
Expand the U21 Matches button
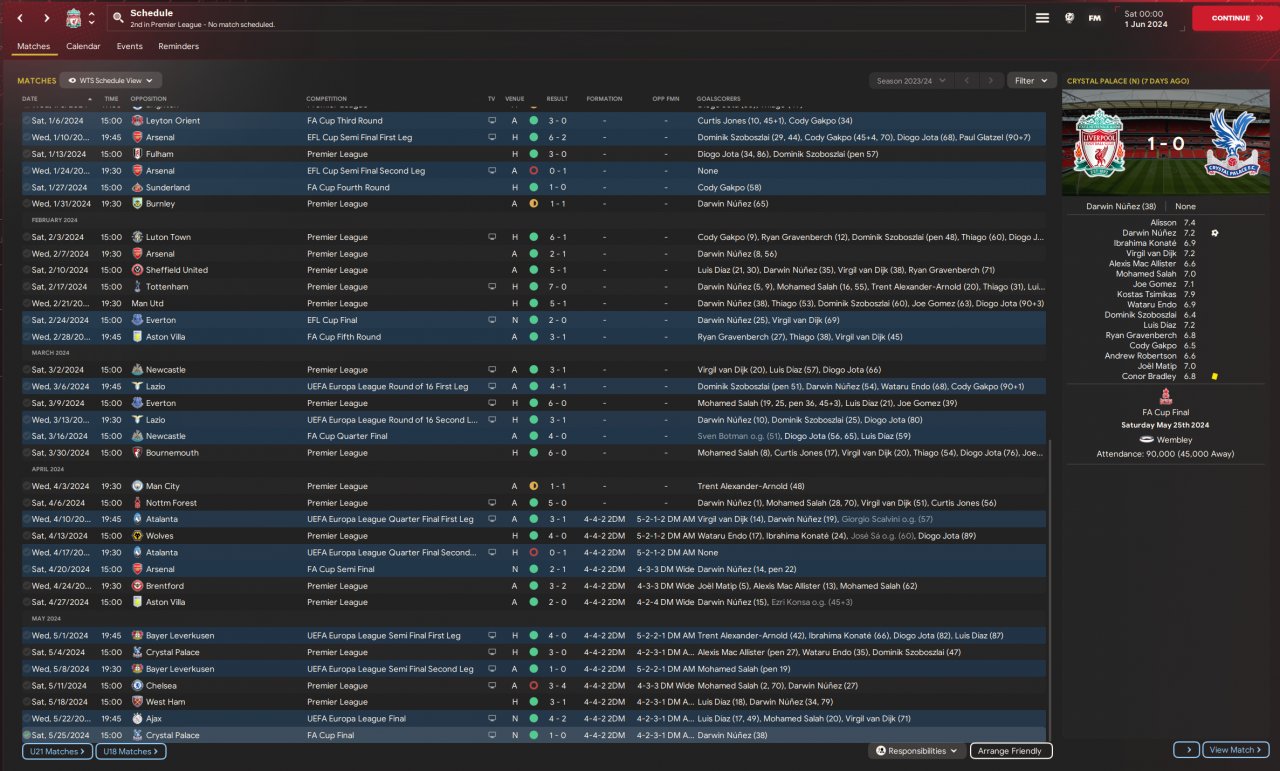(x=57, y=751)
